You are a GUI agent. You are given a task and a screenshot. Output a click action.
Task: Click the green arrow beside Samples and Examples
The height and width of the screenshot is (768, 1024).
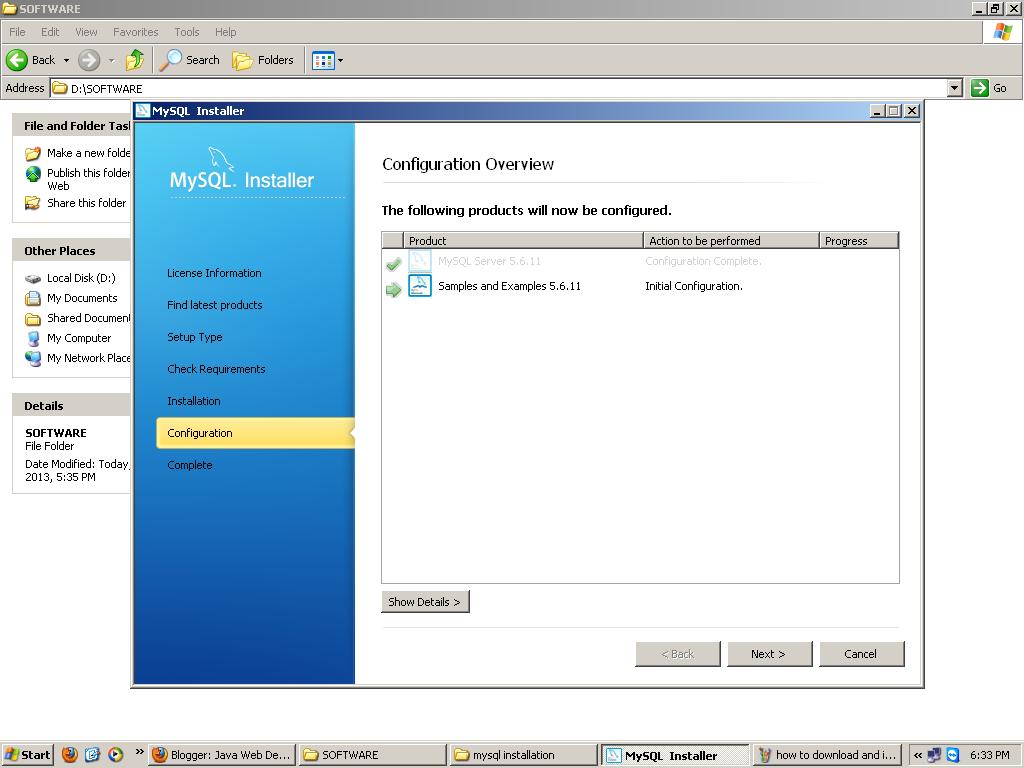click(x=393, y=287)
